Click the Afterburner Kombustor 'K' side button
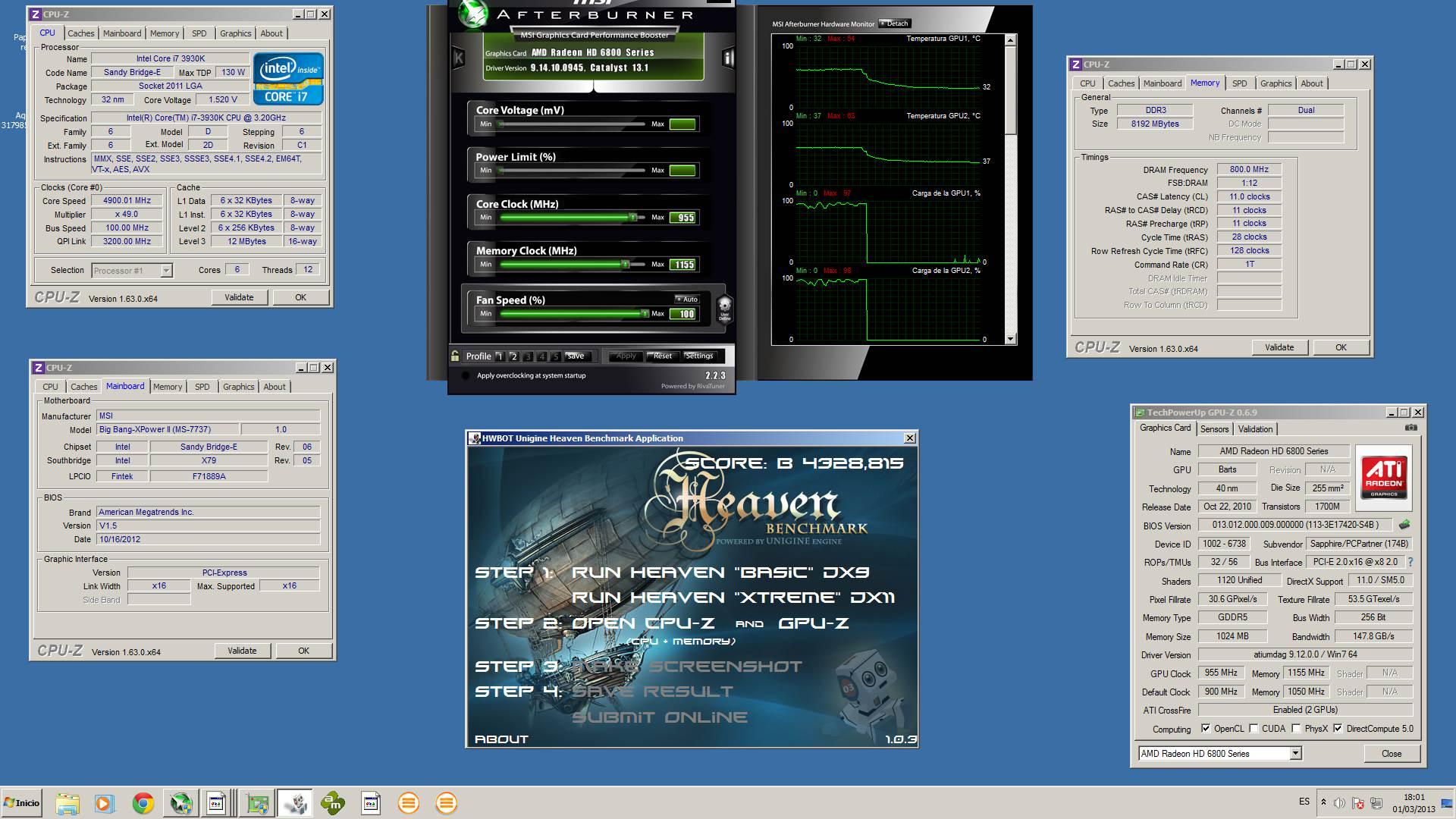The height and width of the screenshot is (819, 1456). (458, 58)
